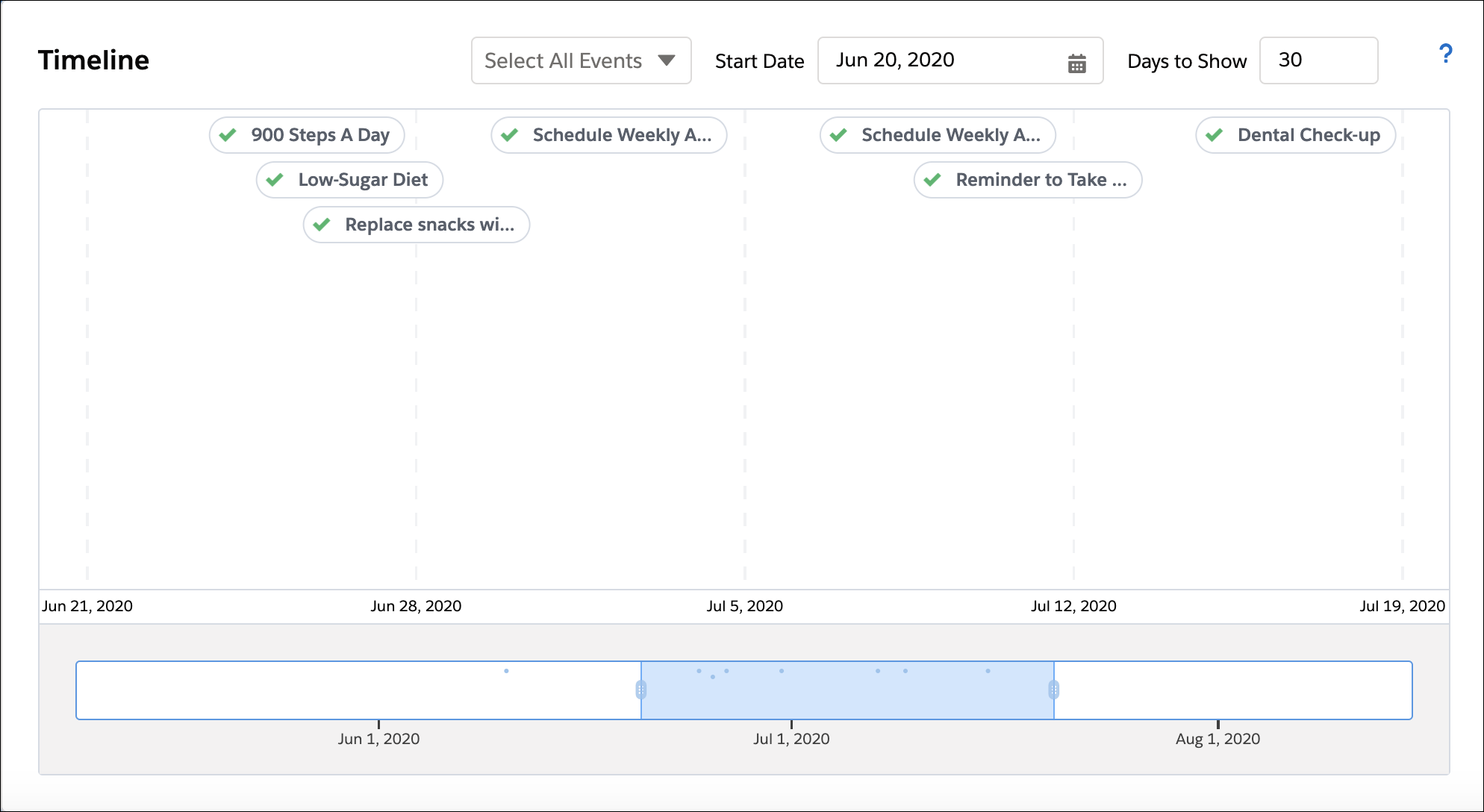
Task: Click the Jul 19, 2020 axis label
Action: tap(1402, 606)
